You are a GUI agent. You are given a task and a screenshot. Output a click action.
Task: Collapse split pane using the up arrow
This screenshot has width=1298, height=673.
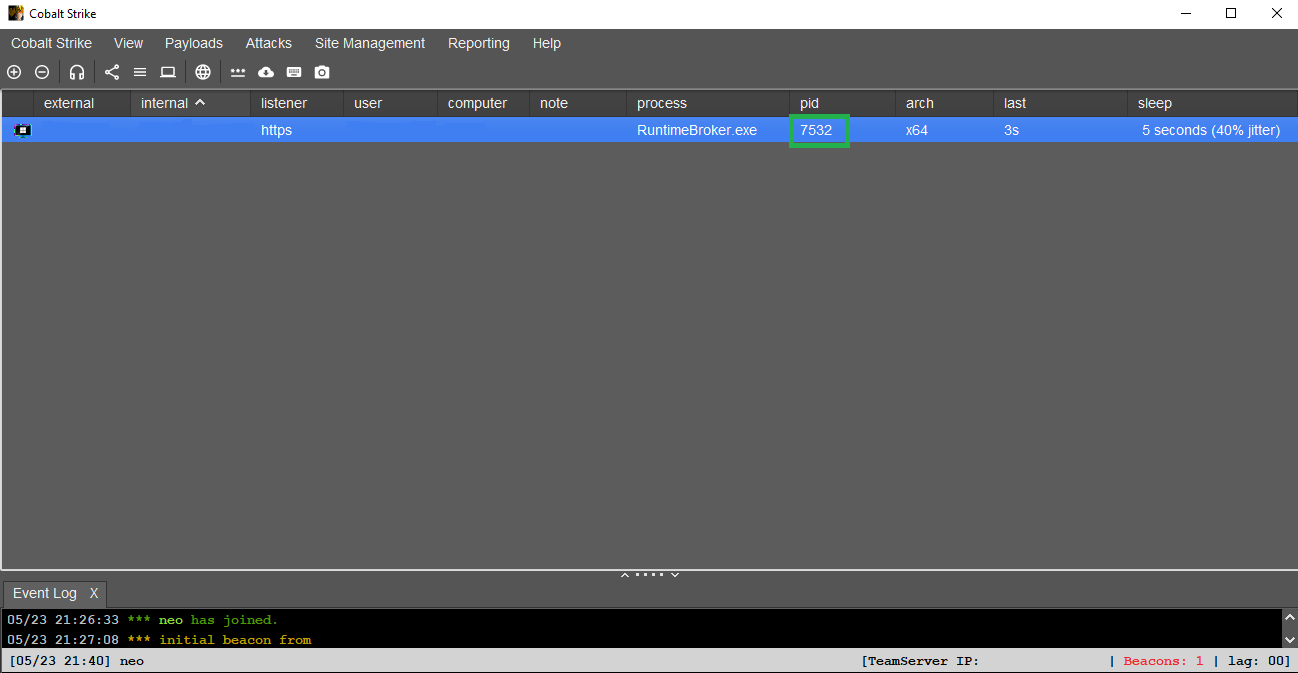(624, 575)
